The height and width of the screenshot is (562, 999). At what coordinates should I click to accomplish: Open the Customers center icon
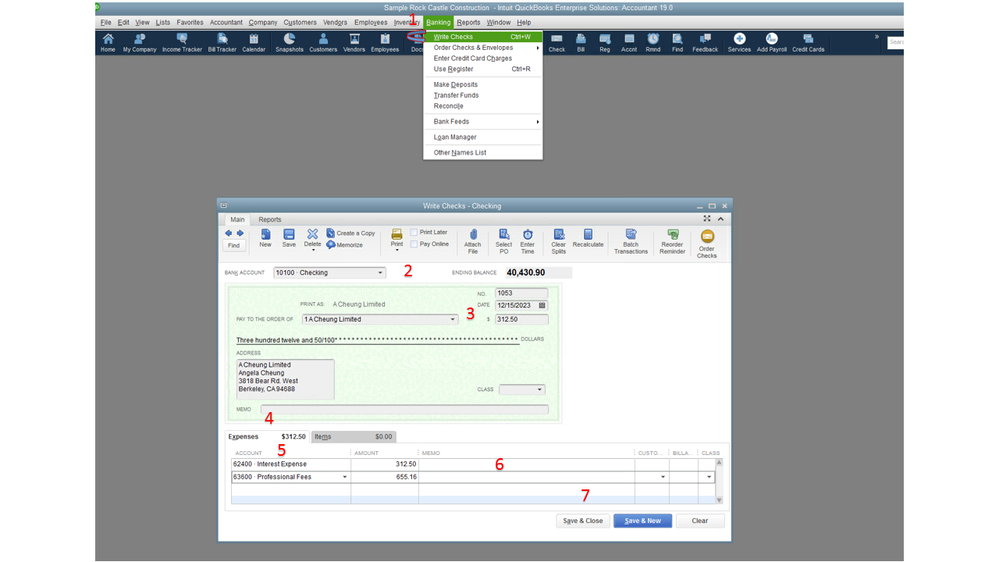click(323, 43)
